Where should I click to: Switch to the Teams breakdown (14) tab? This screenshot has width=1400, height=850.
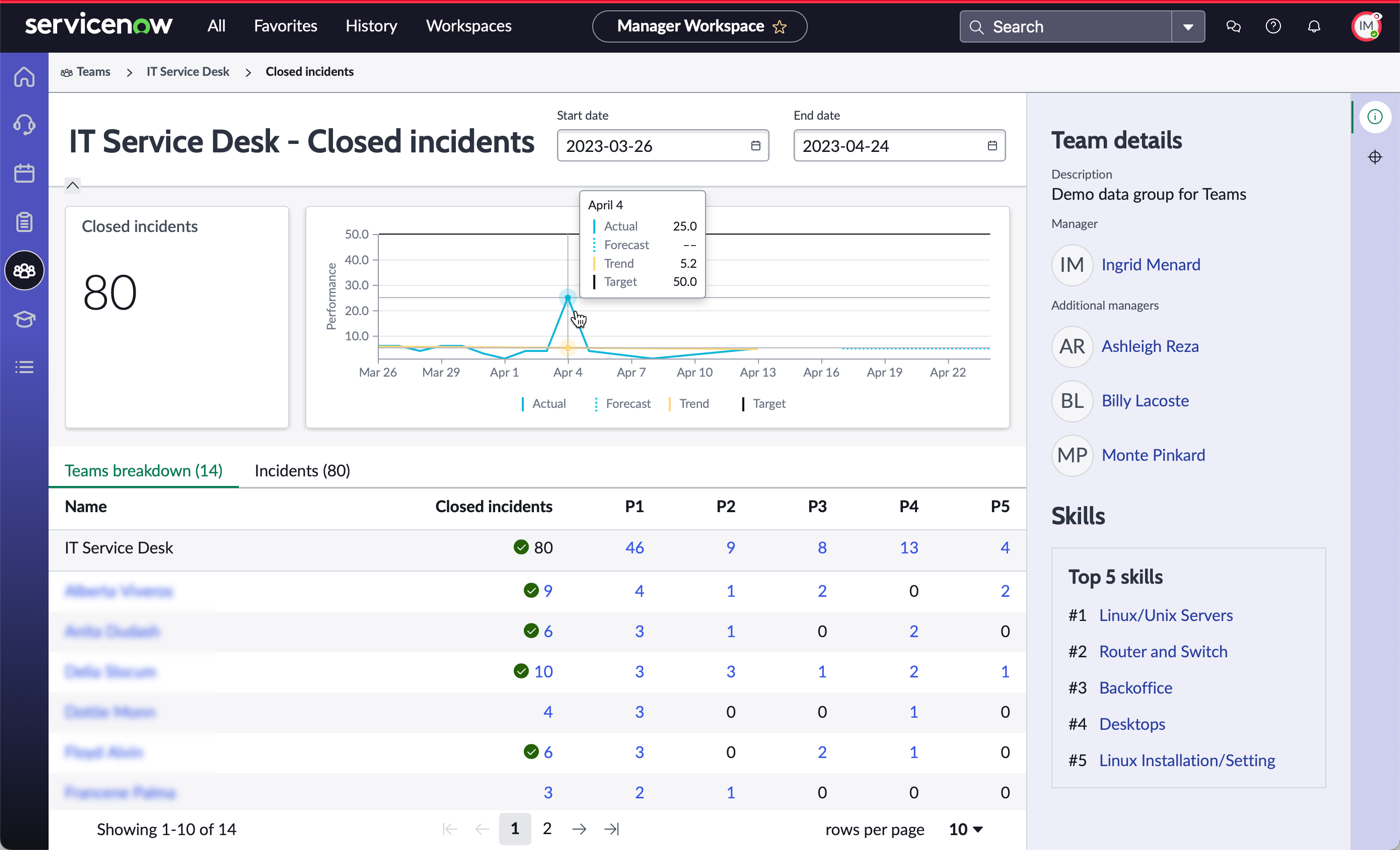[x=144, y=470]
